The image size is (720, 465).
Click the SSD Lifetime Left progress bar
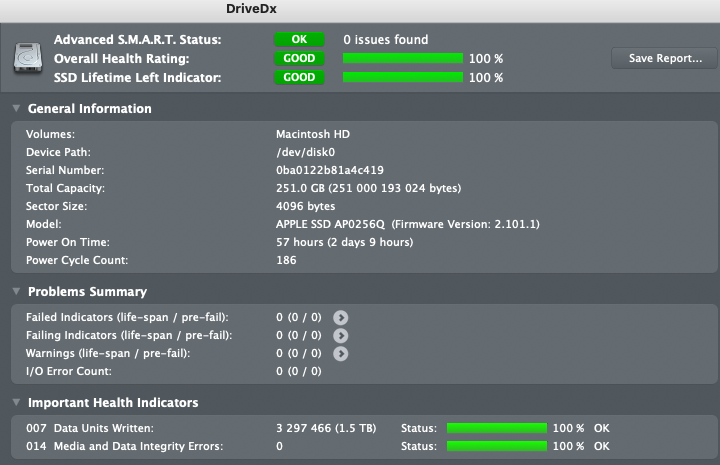coord(403,77)
